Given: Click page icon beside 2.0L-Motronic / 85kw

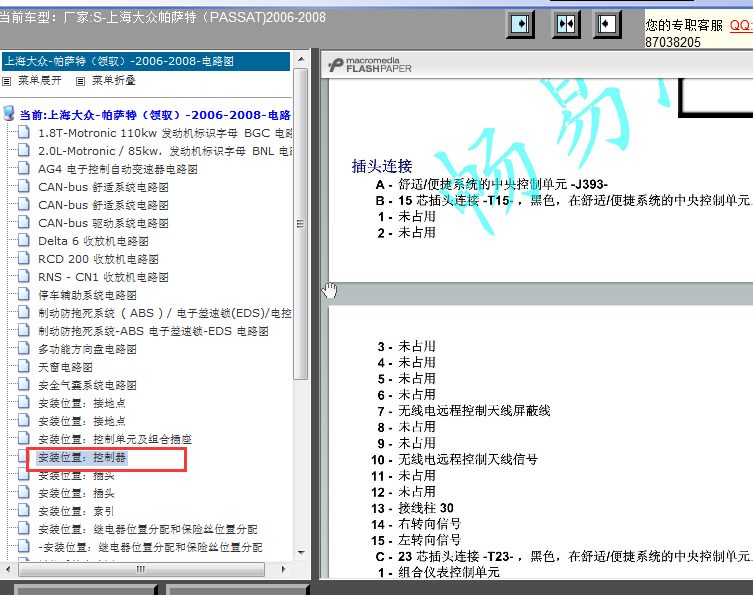Looking at the screenshot, I should pyautogui.click(x=24, y=150).
